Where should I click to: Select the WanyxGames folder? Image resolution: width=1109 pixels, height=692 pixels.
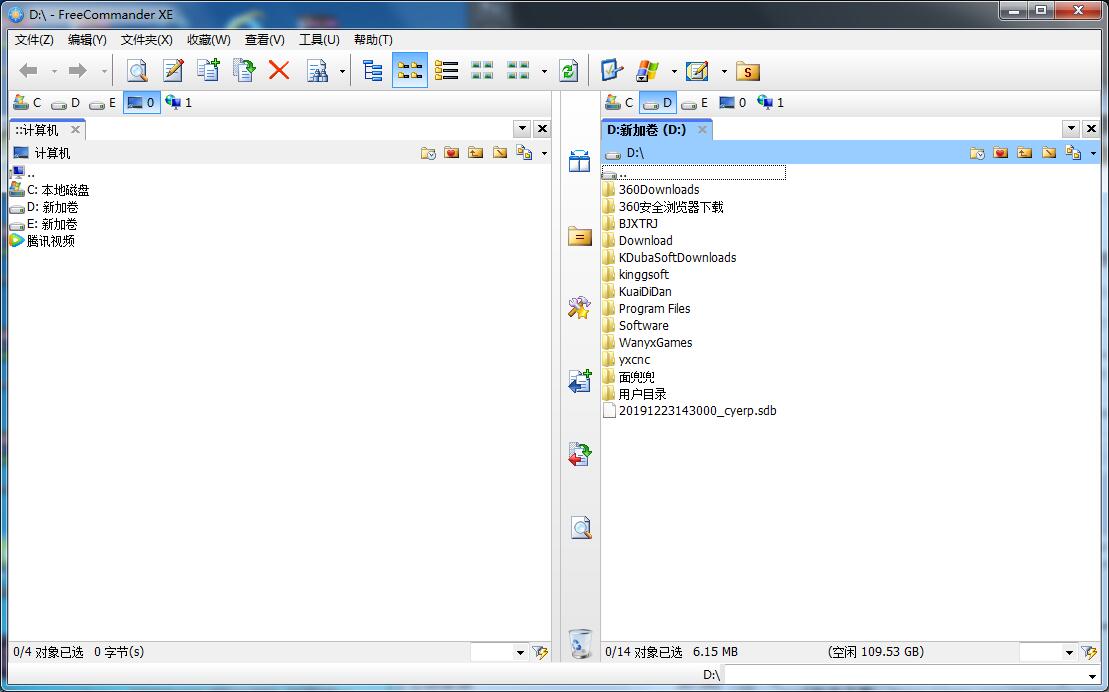click(647, 342)
